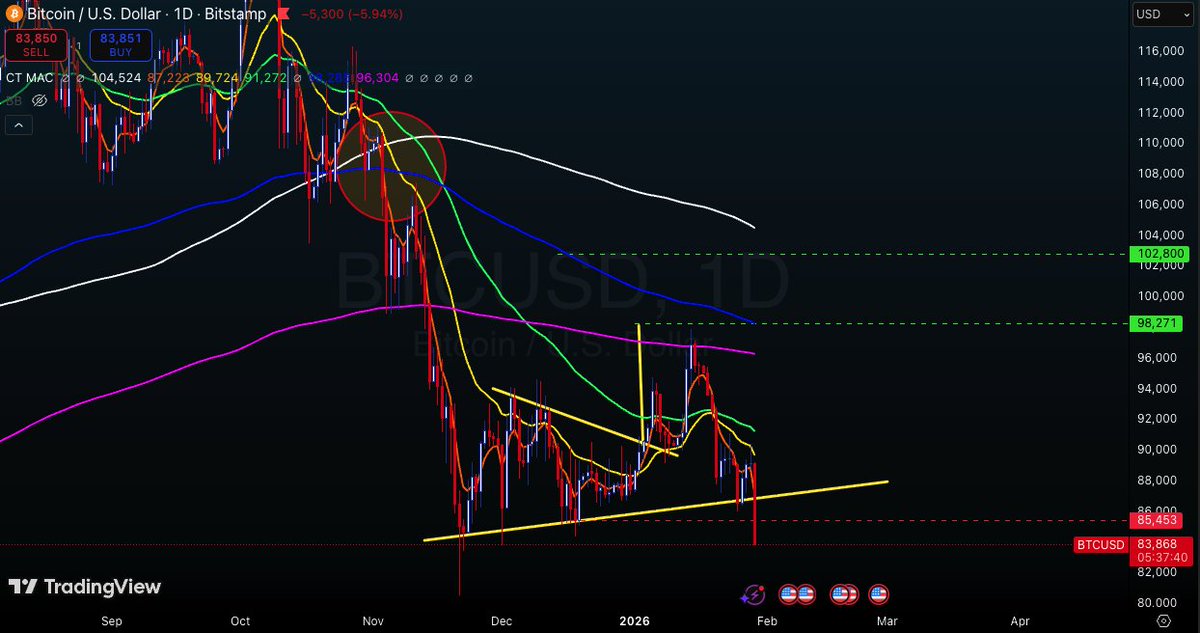Click the green 98,271 price label
The width and height of the screenshot is (1200, 633).
[1155, 323]
